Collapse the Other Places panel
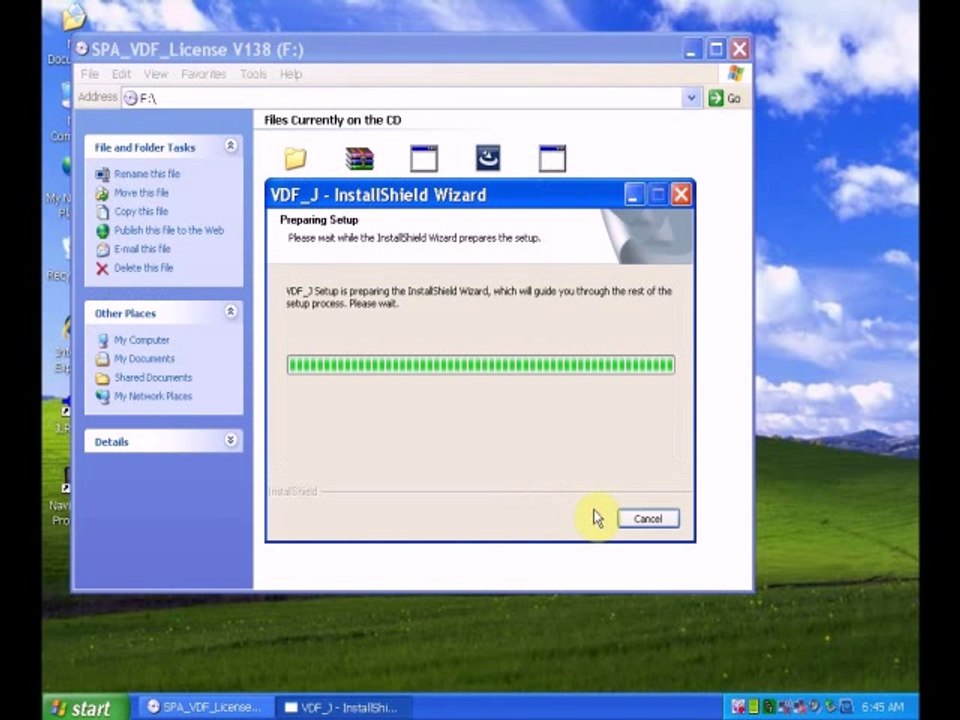The height and width of the screenshot is (720, 960). (231, 312)
